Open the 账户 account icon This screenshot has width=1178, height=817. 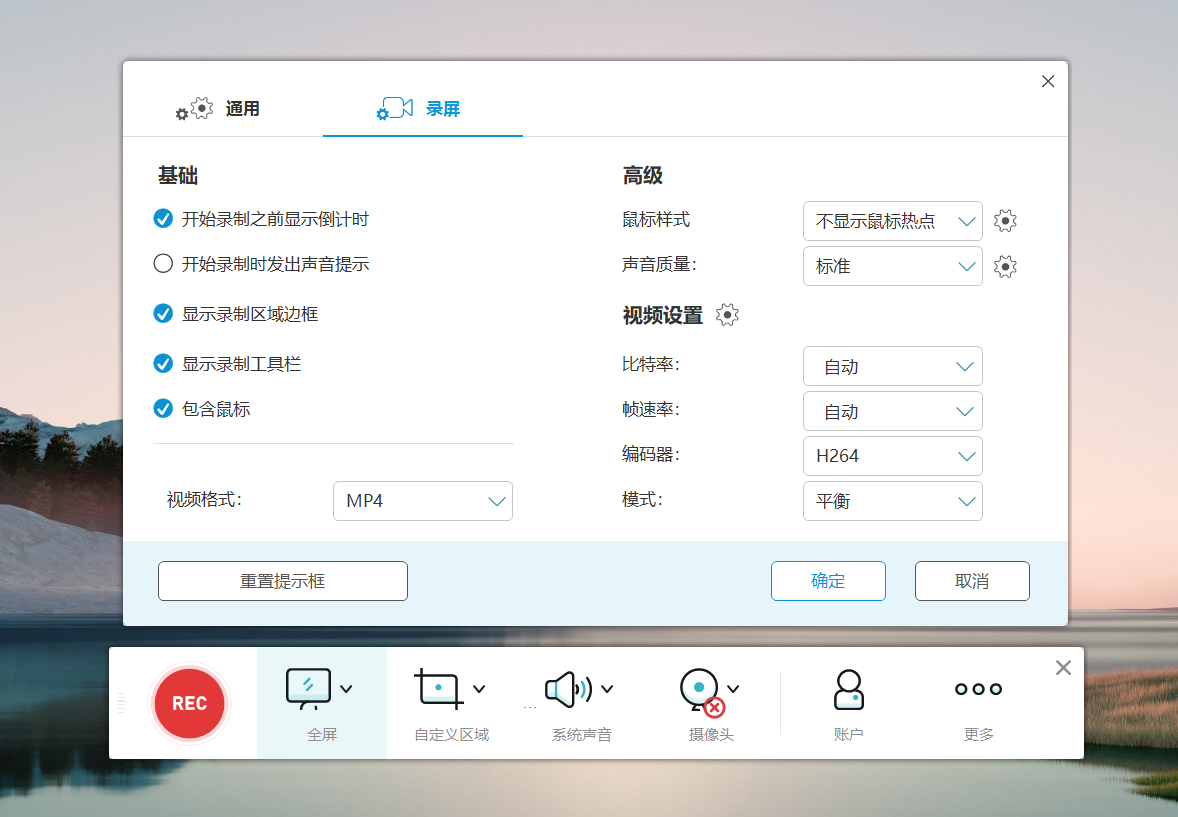[848, 690]
